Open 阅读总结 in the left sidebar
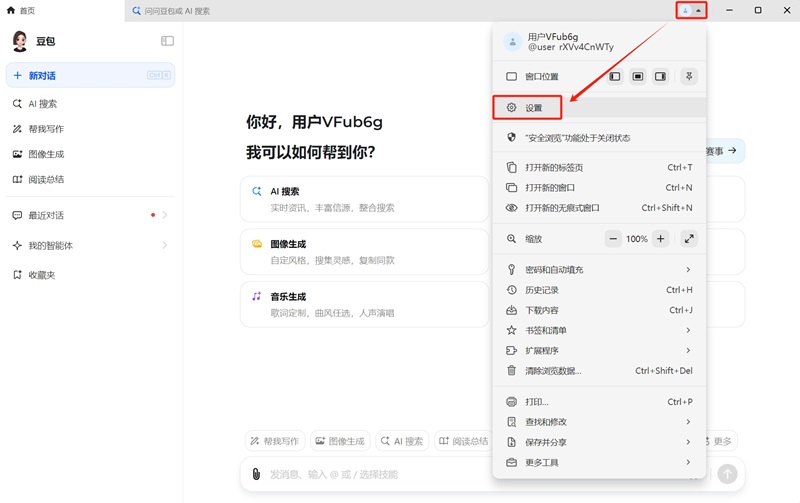800x503 pixels. coord(90,180)
